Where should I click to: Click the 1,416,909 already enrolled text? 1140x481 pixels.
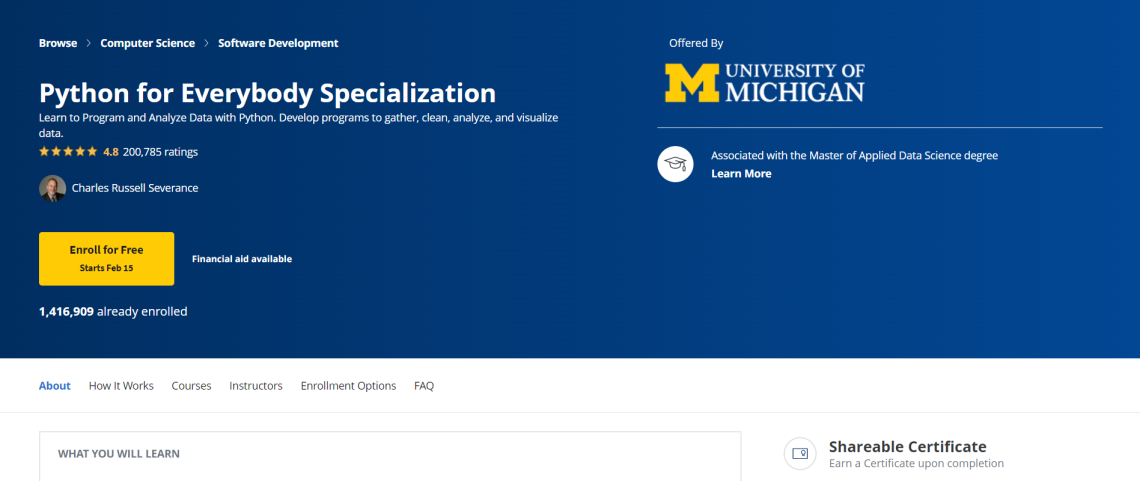pyautogui.click(x=113, y=312)
